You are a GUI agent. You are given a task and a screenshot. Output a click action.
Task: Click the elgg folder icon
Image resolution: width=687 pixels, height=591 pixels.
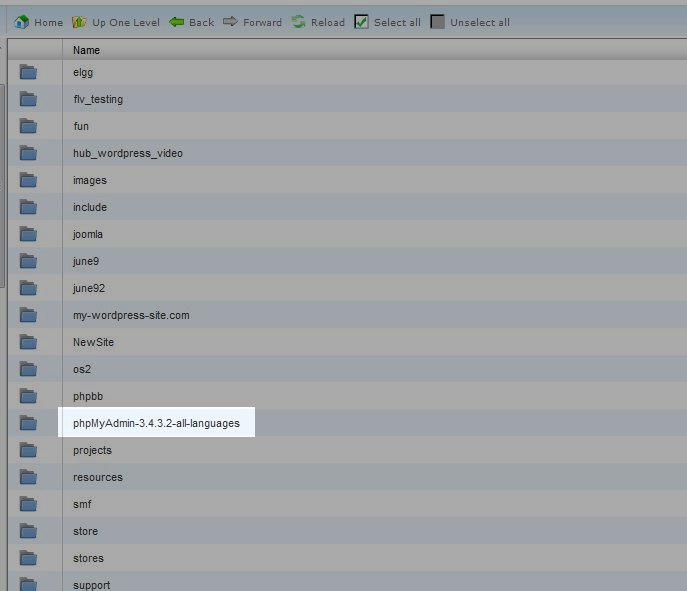pyautogui.click(x=27, y=72)
